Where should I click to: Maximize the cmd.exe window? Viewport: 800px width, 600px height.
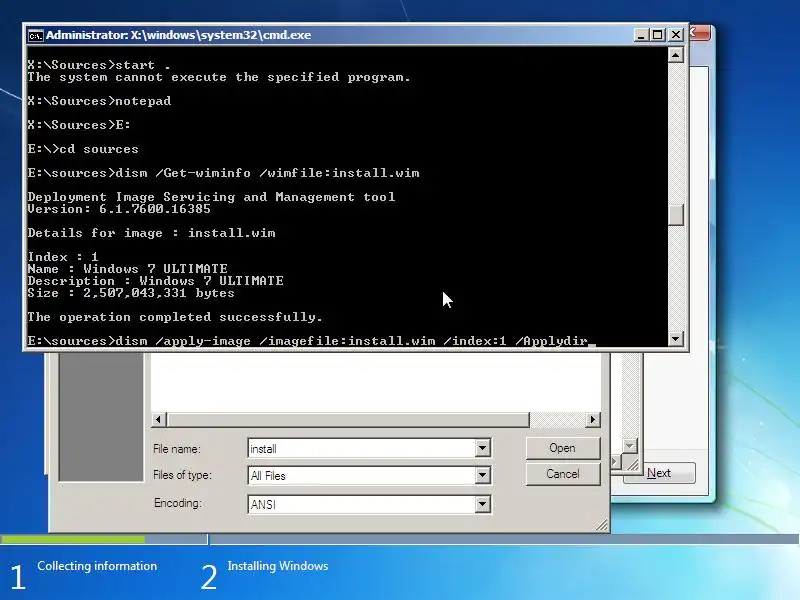pos(658,35)
